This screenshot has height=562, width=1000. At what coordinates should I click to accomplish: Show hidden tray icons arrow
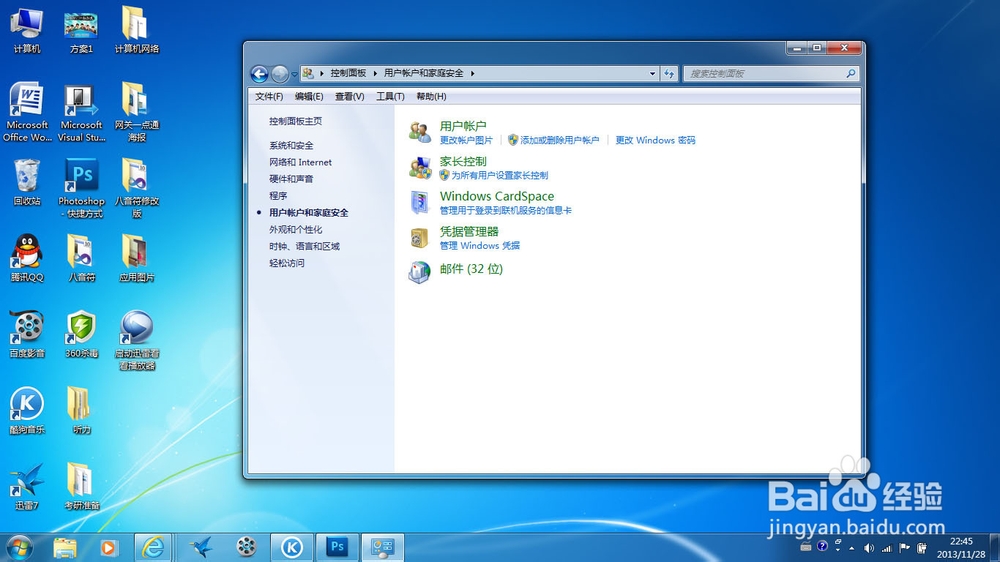pyautogui.click(x=851, y=548)
